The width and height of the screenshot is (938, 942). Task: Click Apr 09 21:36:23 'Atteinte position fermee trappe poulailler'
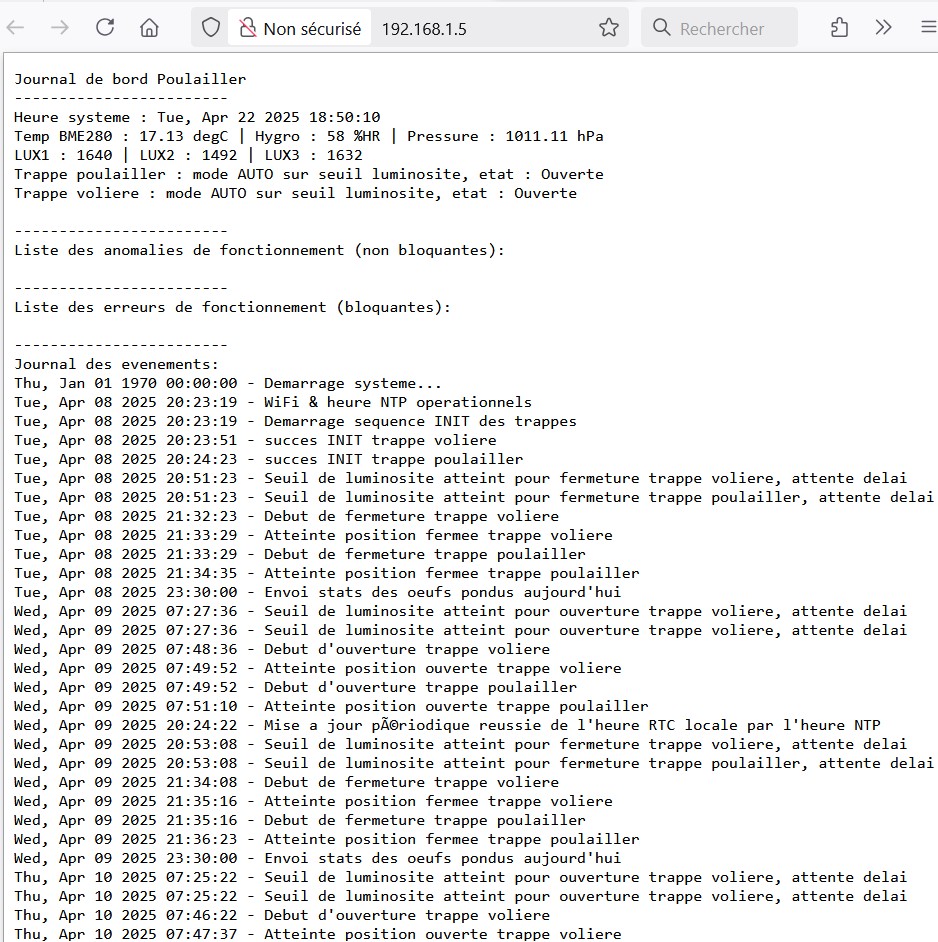327,840
